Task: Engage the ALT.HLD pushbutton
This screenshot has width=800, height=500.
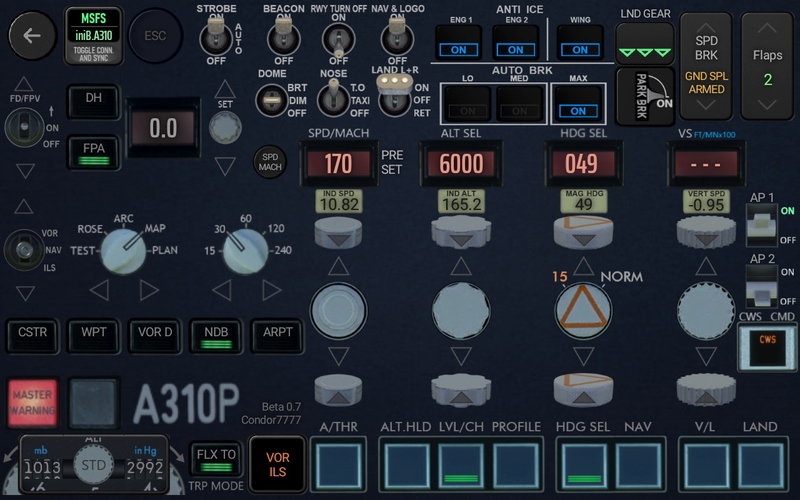Action: tap(406, 464)
